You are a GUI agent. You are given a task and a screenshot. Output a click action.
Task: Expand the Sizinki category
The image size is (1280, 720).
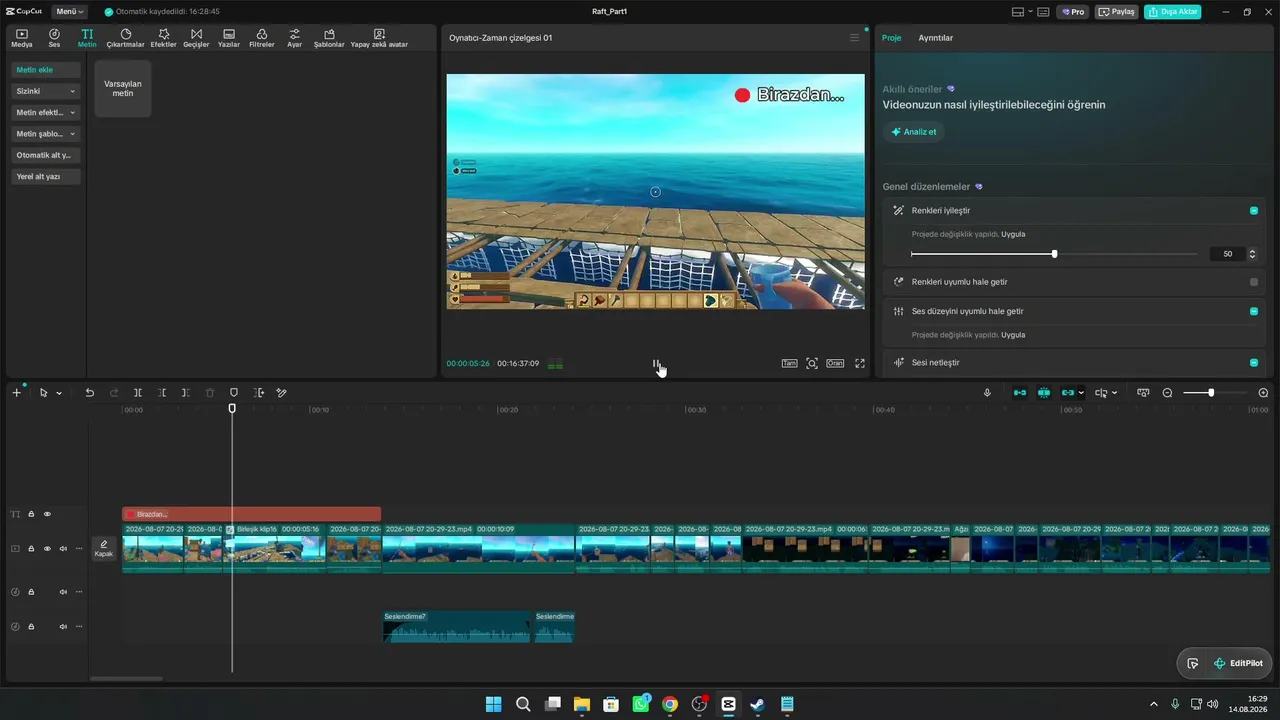click(46, 91)
